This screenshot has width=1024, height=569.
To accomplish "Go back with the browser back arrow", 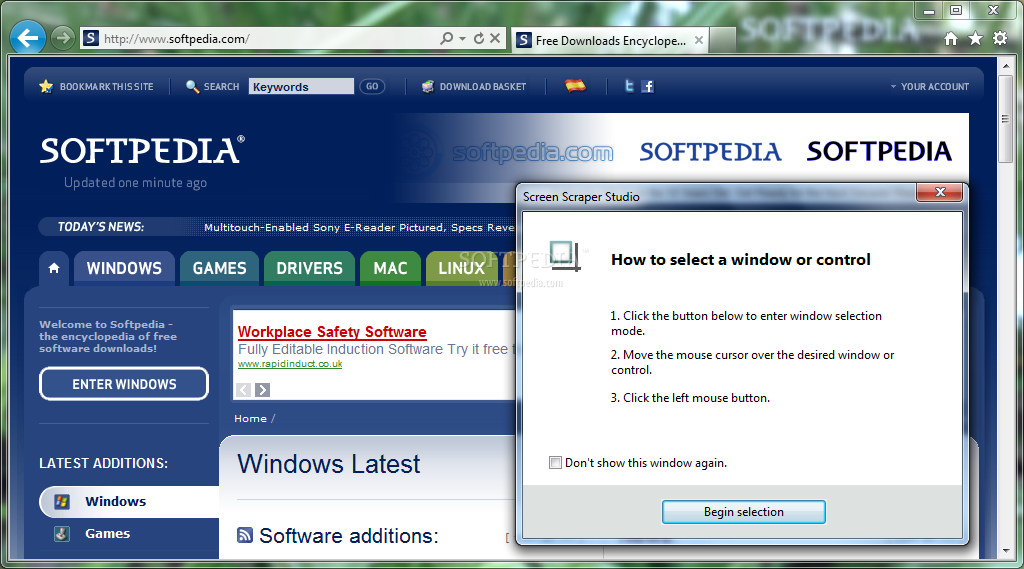I will tap(27, 38).
